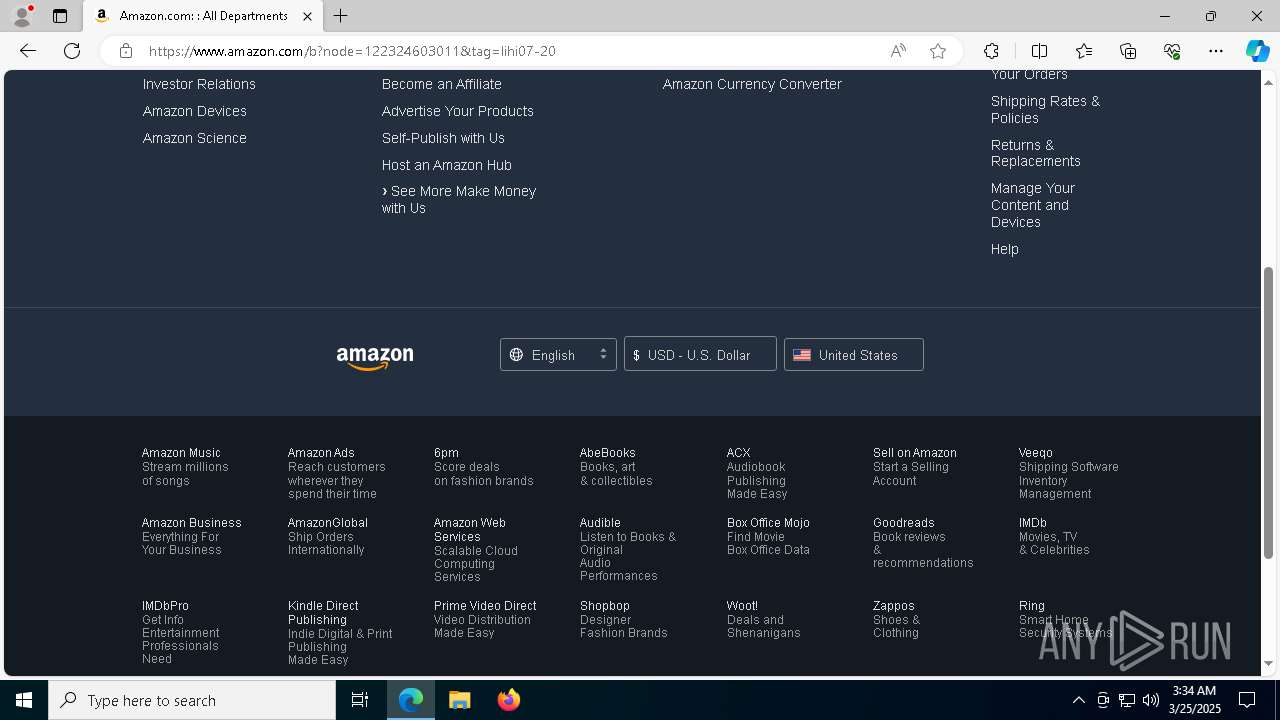1280x720 pixels.
Task: Click the browser Back arrow
Action: coord(28,51)
